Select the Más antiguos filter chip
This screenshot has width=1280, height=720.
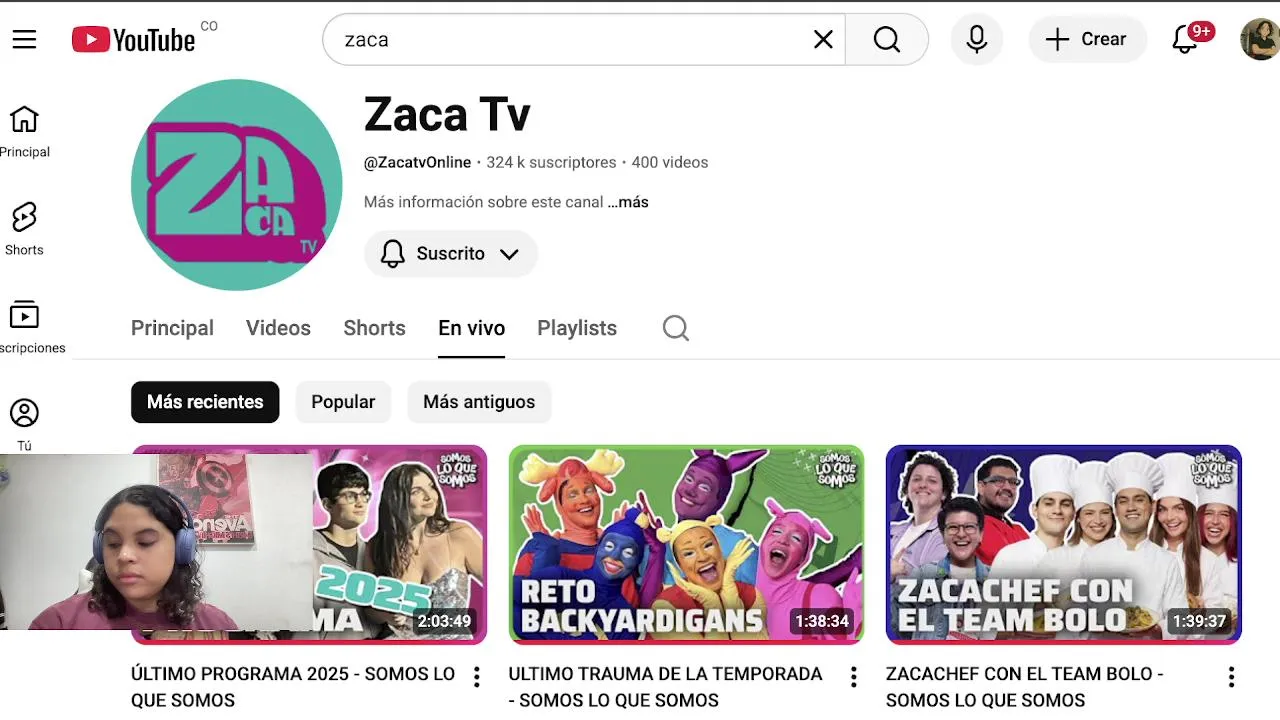479,402
